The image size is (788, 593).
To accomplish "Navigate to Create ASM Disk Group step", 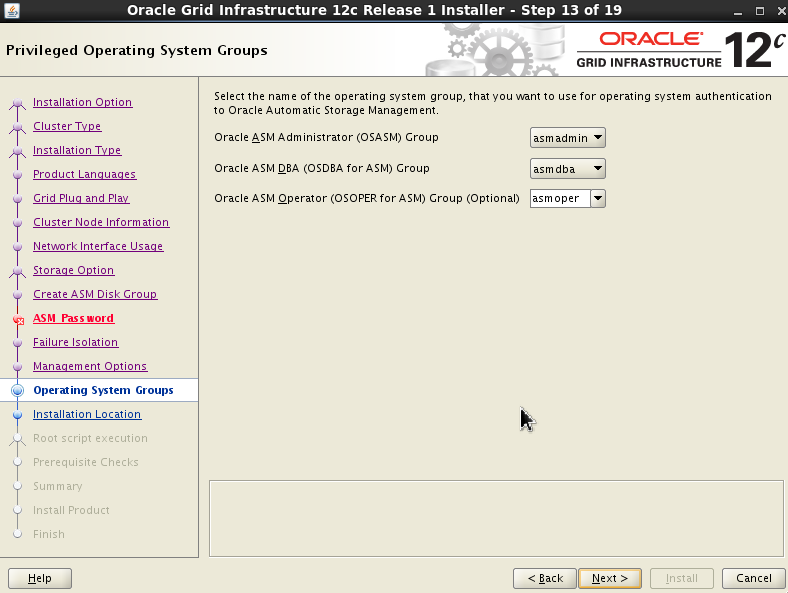I will (95, 294).
